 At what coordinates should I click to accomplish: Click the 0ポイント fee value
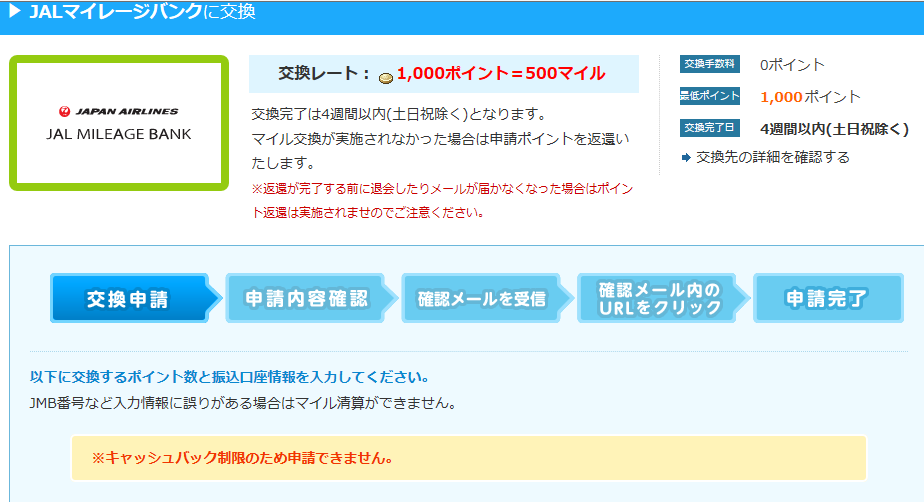[792, 65]
